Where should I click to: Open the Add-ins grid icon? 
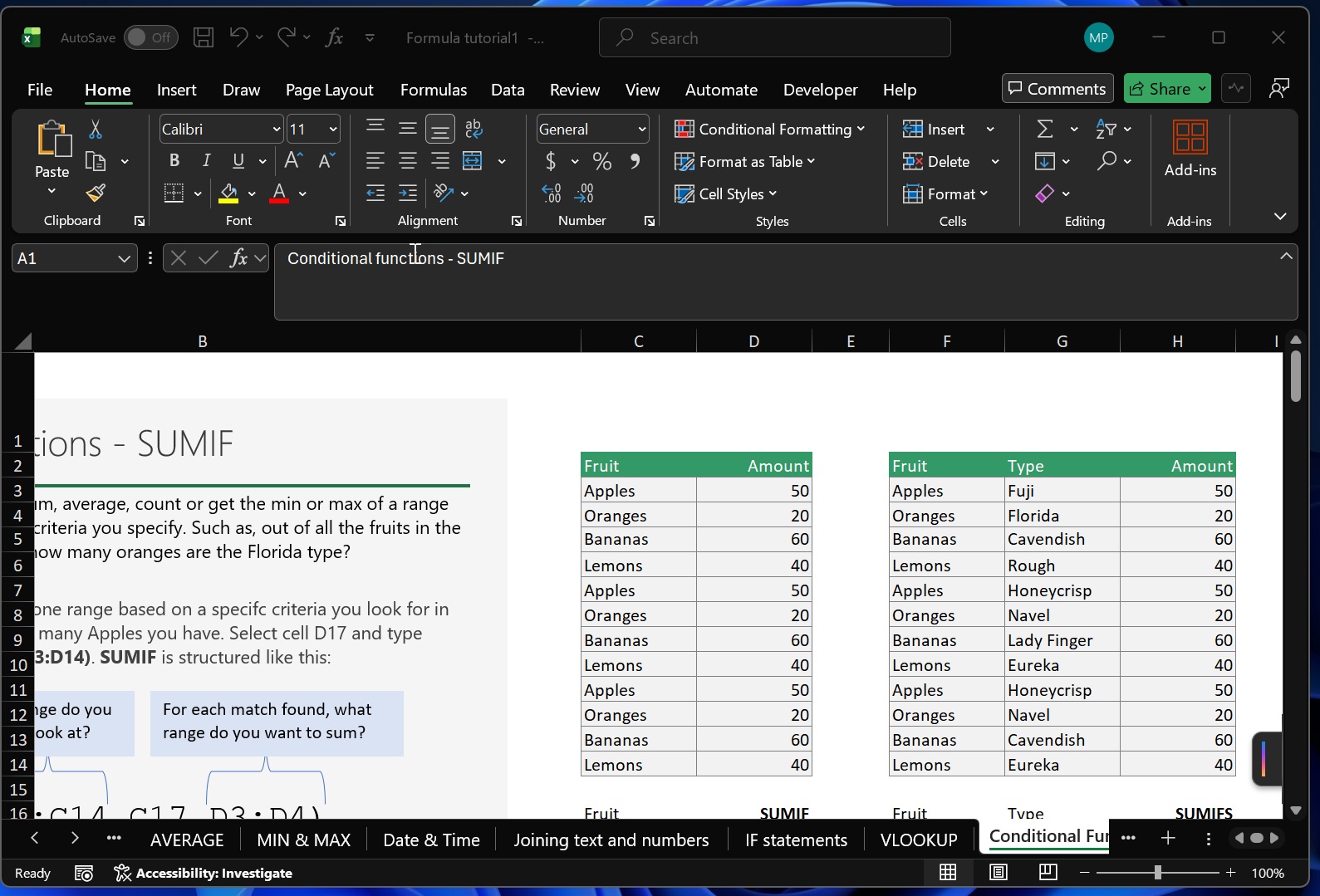click(1190, 137)
